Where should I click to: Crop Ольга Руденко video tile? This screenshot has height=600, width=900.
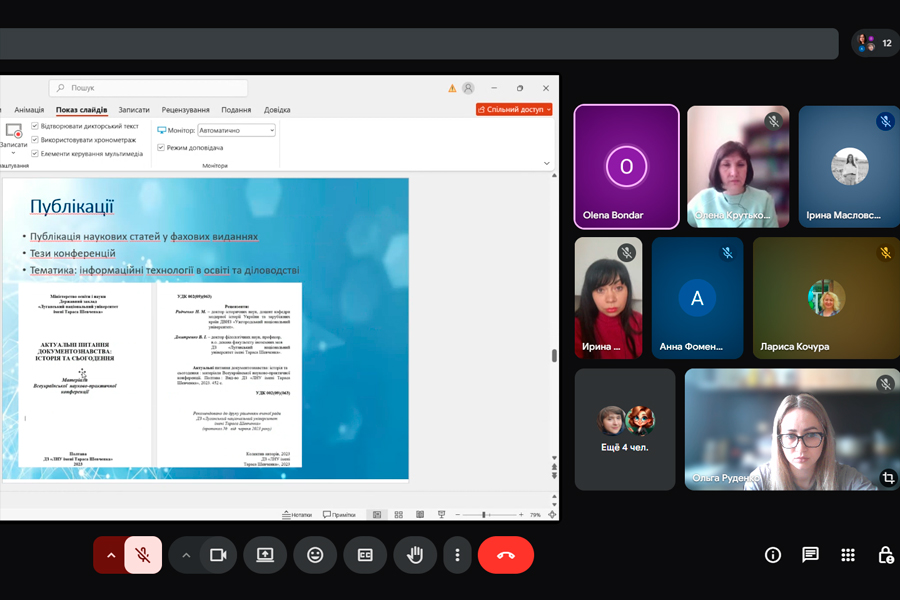click(888, 478)
